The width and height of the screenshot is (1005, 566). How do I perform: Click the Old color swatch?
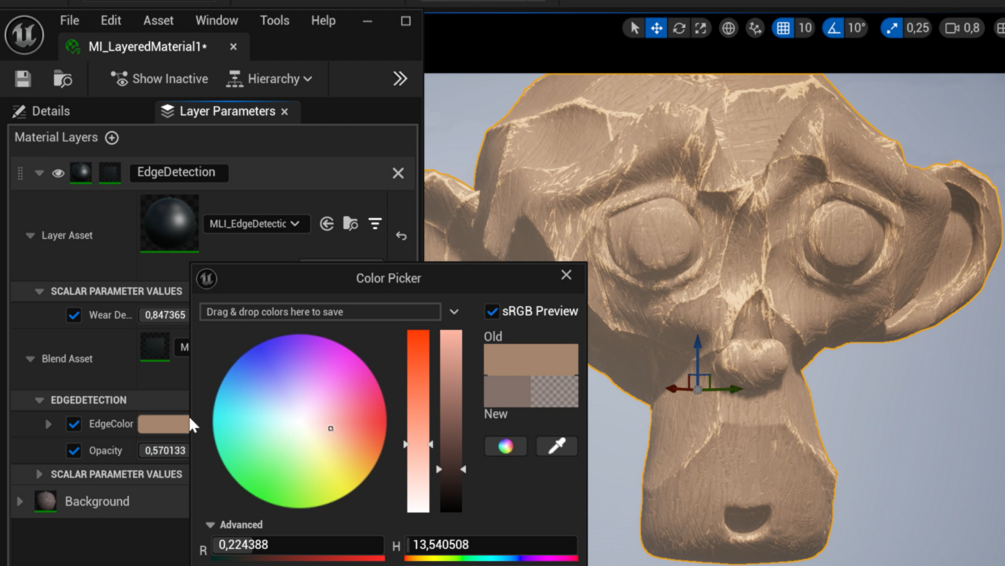(x=531, y=360)
